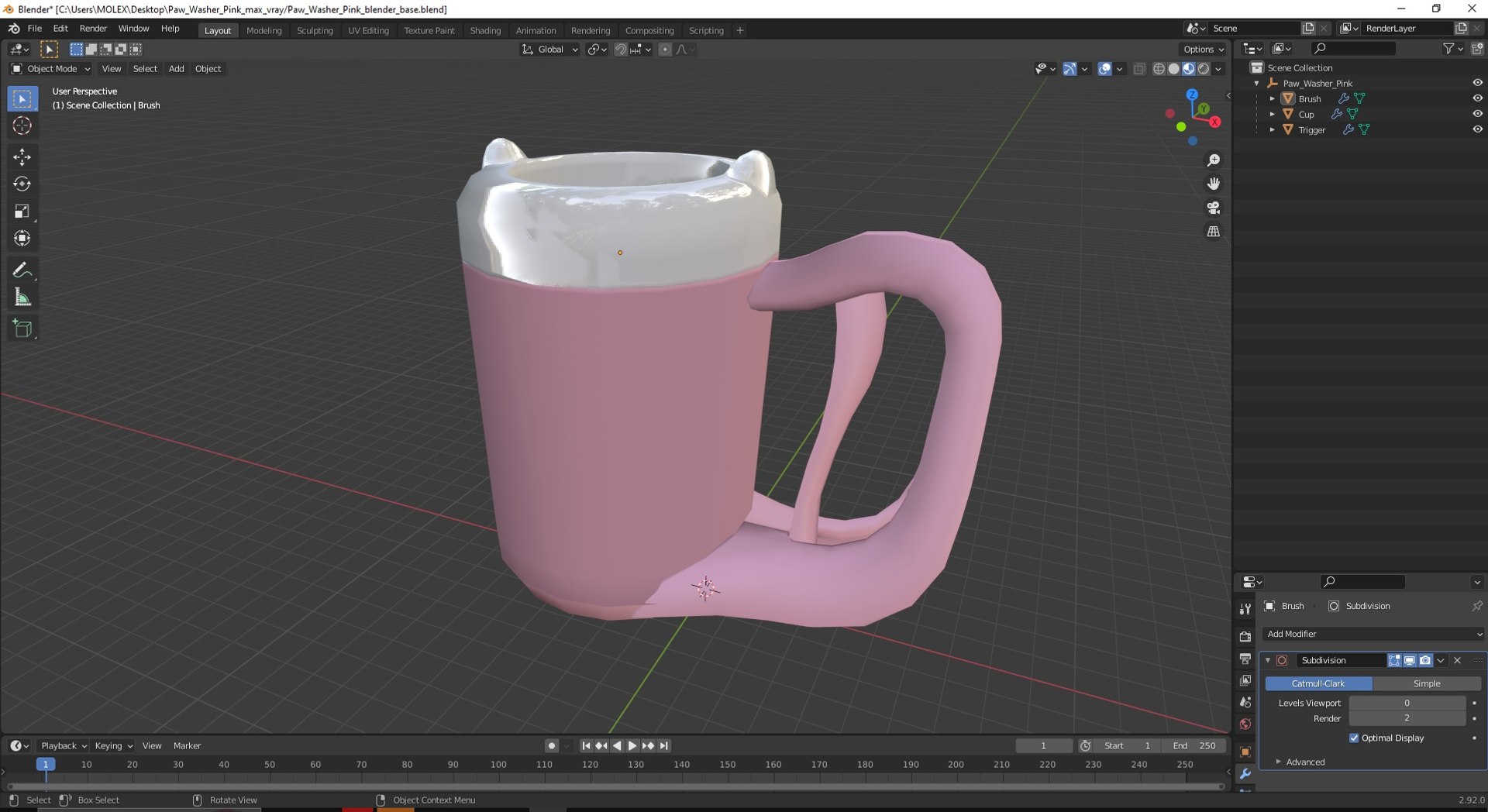The width and height of the screenshot is (1488, 812).
Task: Open the Output properties tab
Action: click(1245, 659)
